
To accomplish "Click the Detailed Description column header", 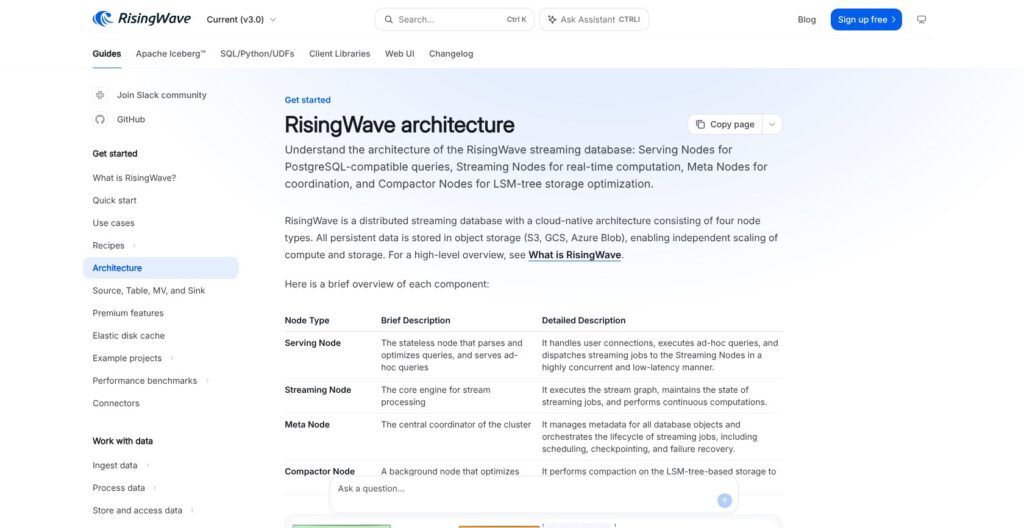I will tap(583, 321).
